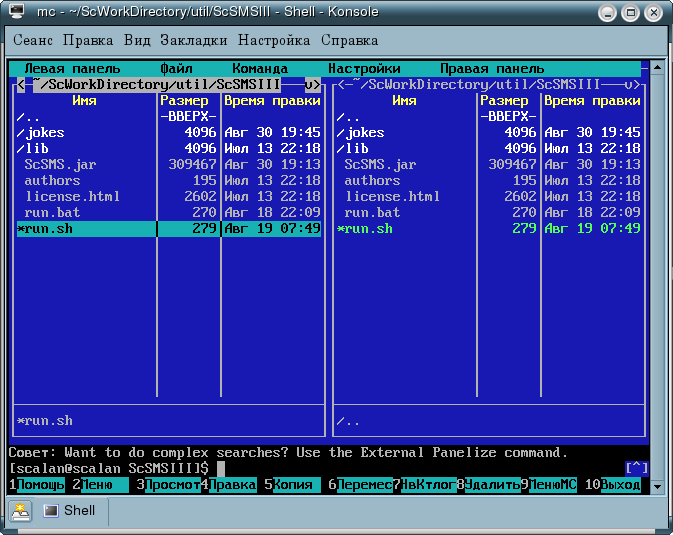Select the Shell session tab
The image size is (673, 535).
point(69,510)
